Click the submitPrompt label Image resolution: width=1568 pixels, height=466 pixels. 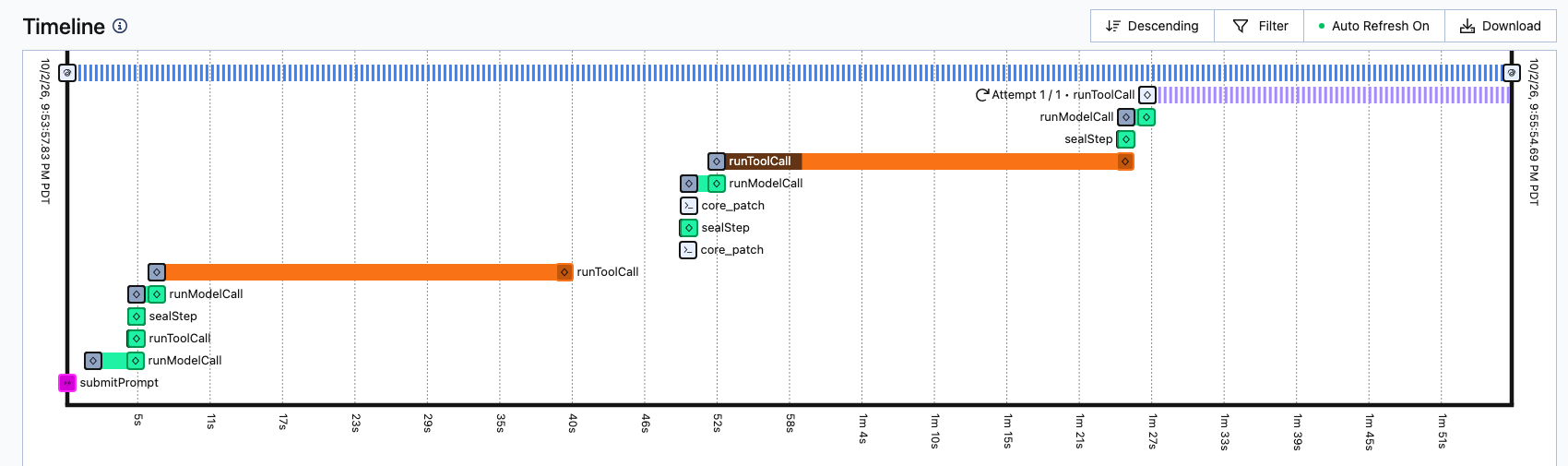(119, 383)
